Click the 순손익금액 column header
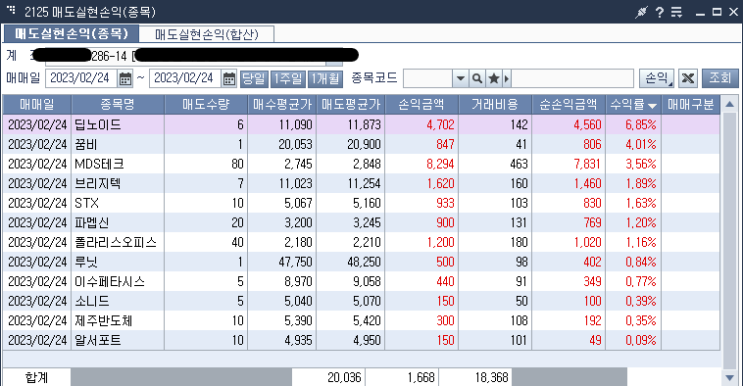This screenshot has width=743, height=386. point(569,105)
